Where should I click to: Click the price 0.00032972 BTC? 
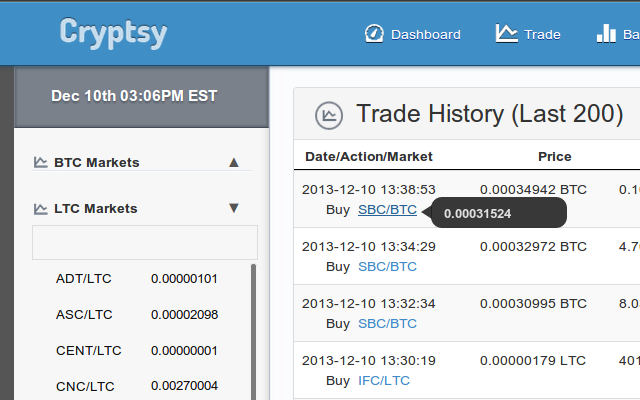533,247
